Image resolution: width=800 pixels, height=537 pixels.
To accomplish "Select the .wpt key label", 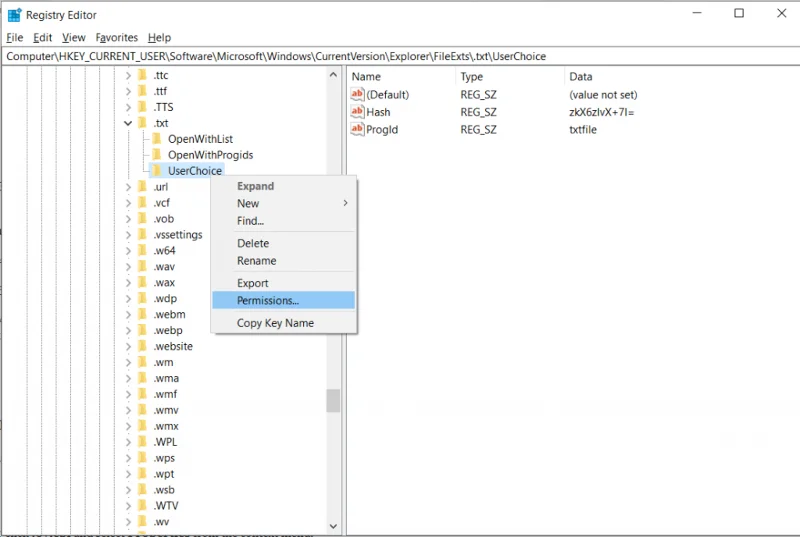I will pyautogui.click(x=164, y=474).
